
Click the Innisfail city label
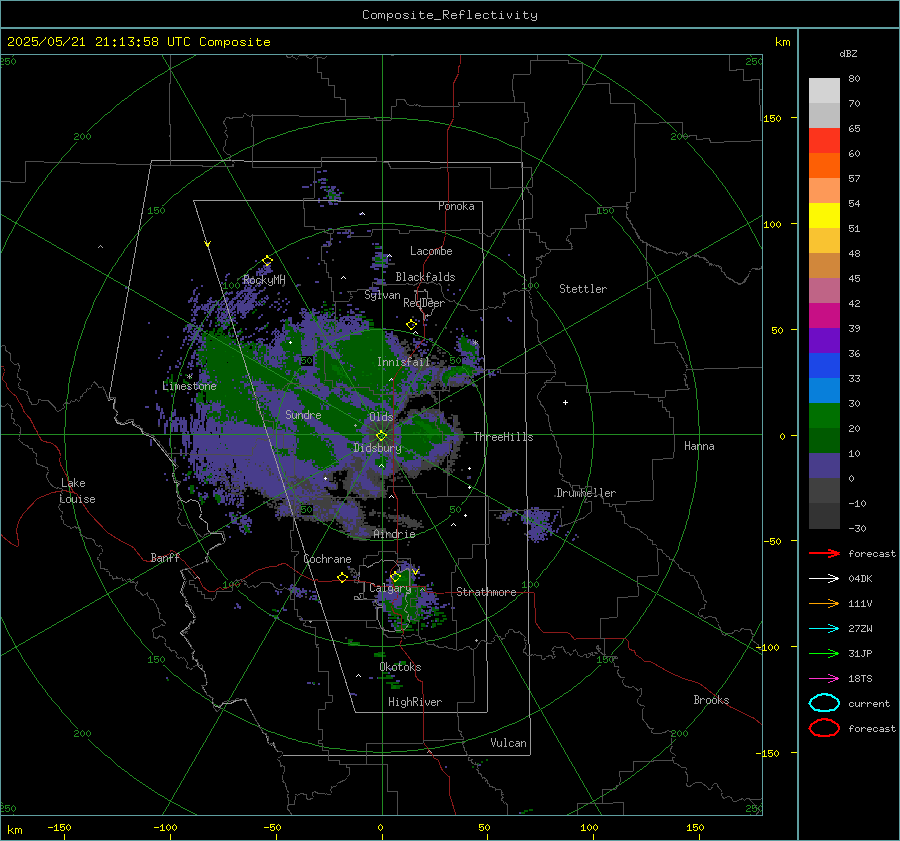tap(403, 362)
